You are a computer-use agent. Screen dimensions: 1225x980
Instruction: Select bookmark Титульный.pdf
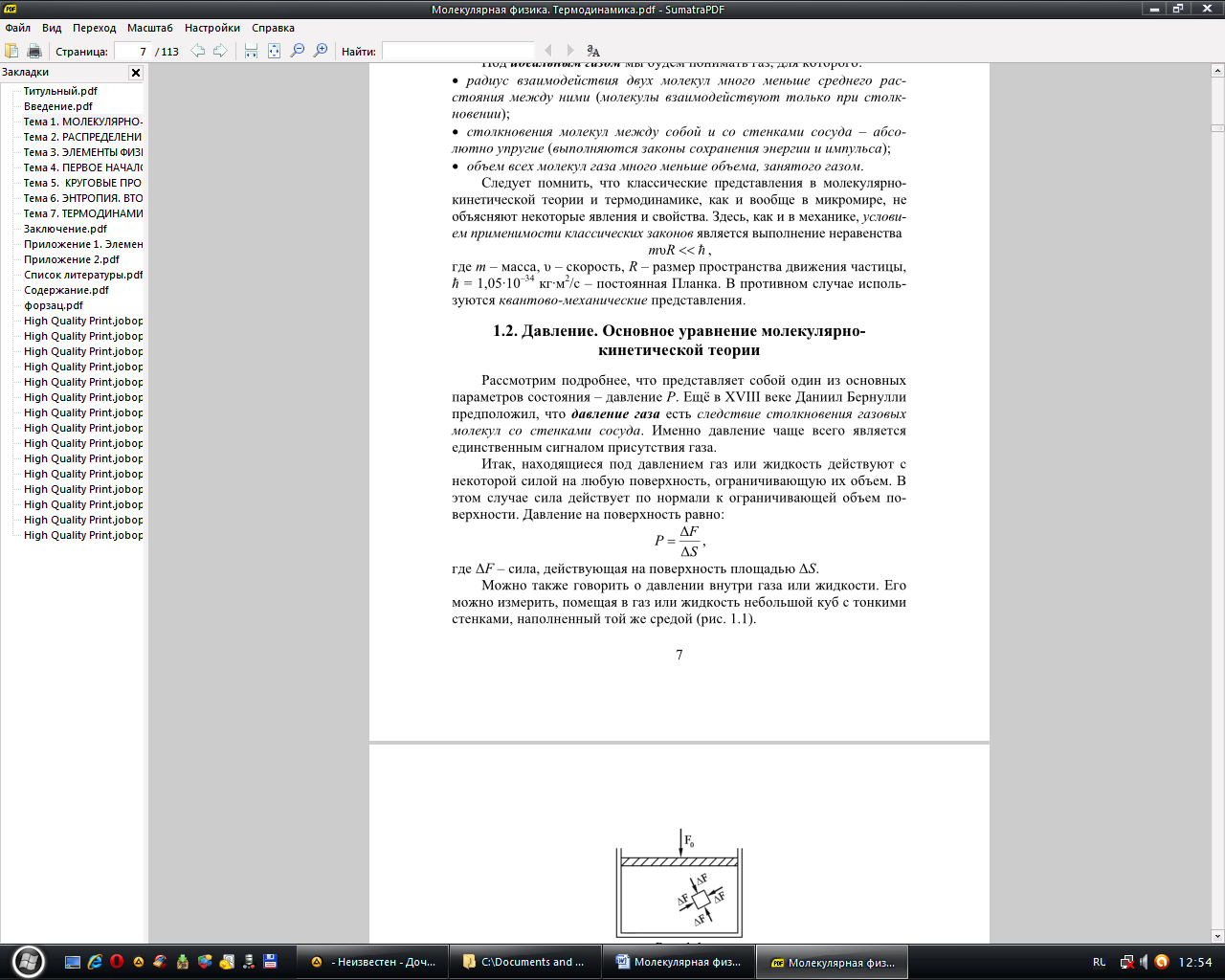pos(60,91)
